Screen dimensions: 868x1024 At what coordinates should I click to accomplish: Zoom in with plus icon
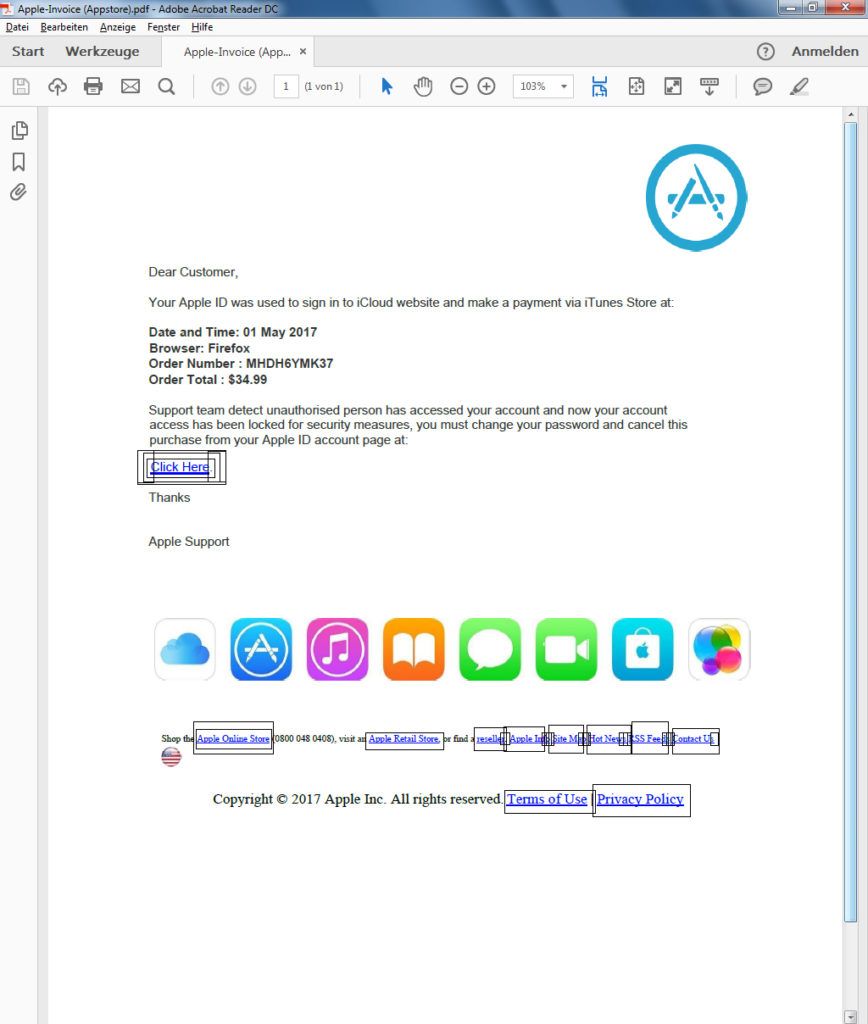click(487, 86)
